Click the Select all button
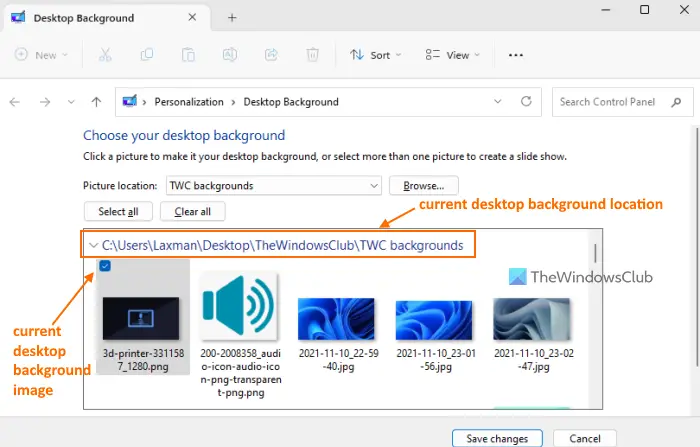This screenshot has height=447, width=700. 118,211
